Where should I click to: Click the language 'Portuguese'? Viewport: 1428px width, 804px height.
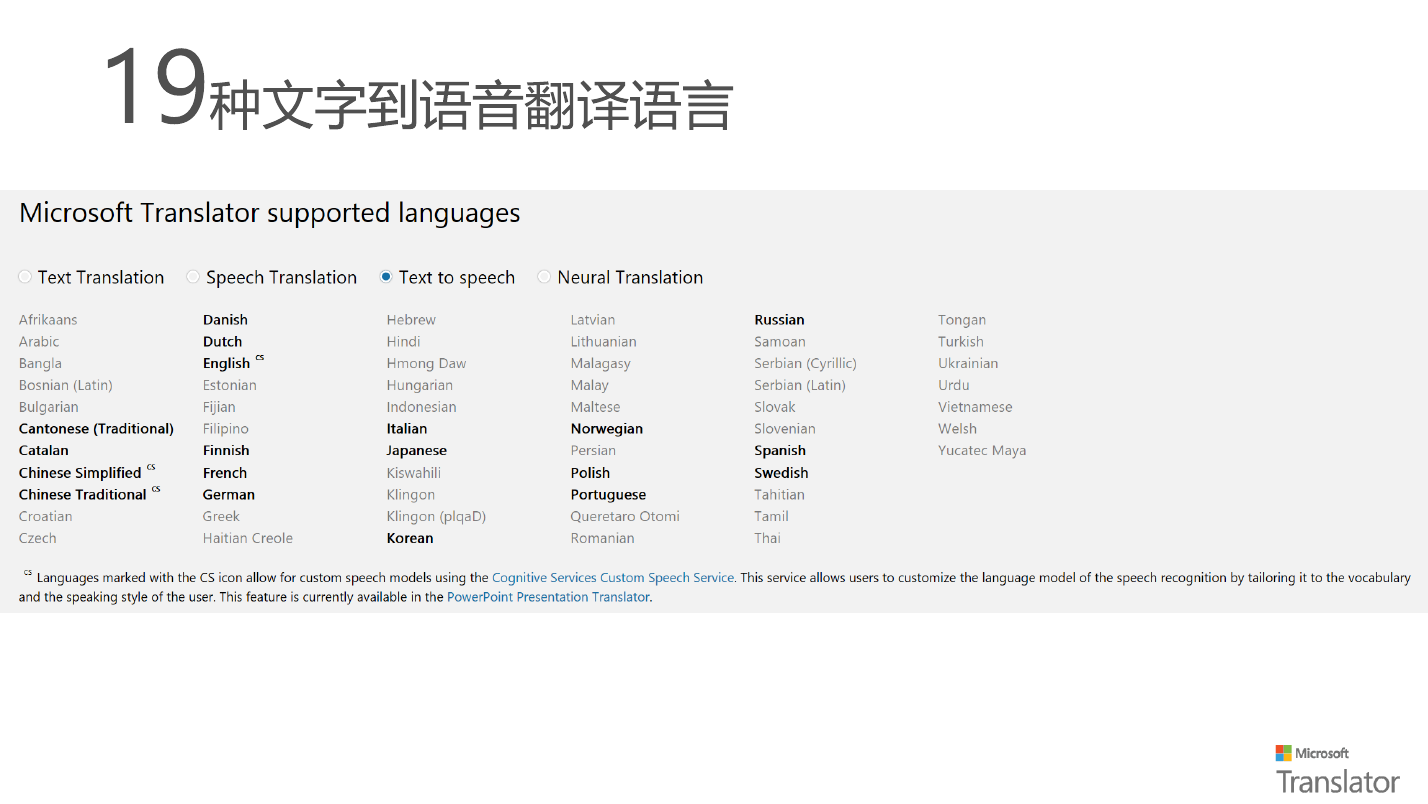pyautogui.click(x=608, y=495)
